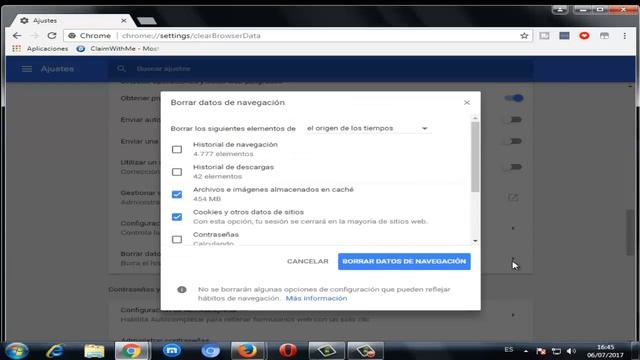Click the ES language indicator
Screen dimensions: 640x360
tap(509, 349)
